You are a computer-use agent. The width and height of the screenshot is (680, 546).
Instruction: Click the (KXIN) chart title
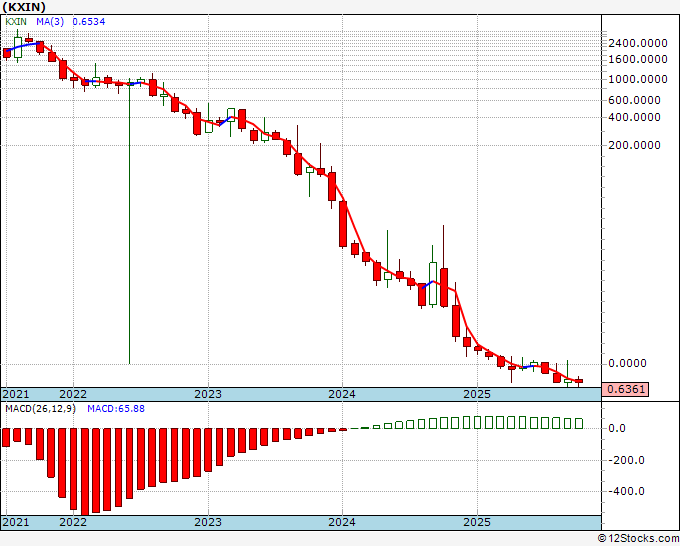(x=24, y=7)
